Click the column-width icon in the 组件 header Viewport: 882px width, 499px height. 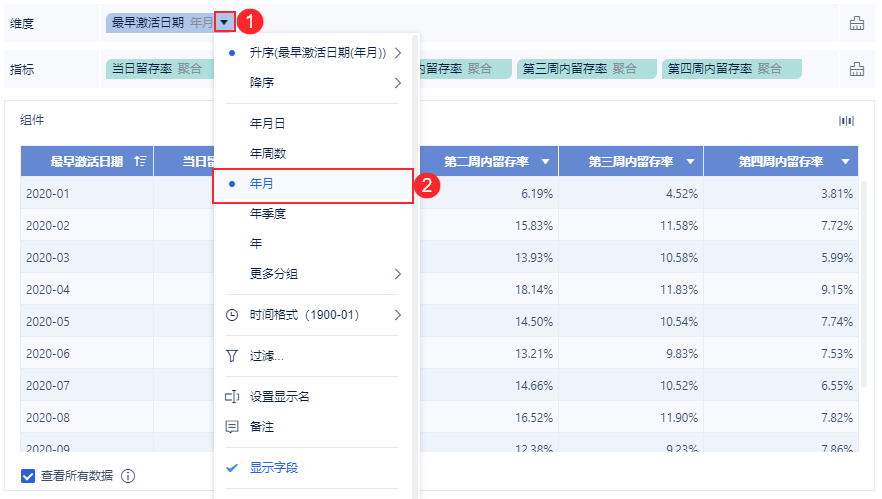846,121
